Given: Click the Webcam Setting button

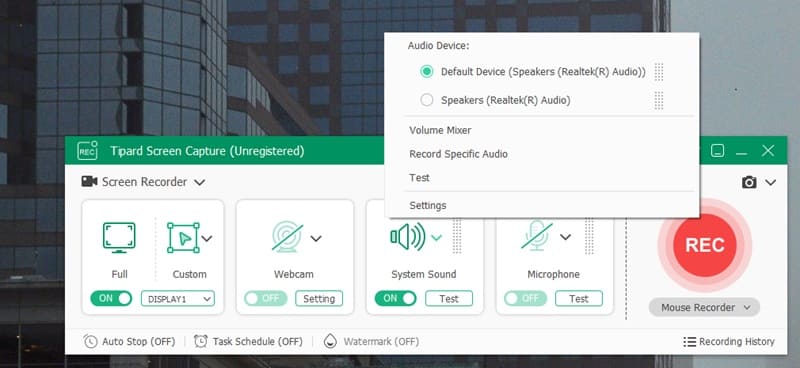Looking at the screenshot, I should coord(319,299).
